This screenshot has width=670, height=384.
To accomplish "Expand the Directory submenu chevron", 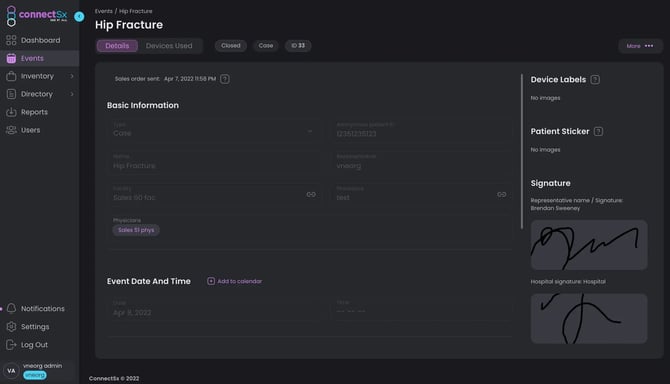I will (x=72, y=94).
